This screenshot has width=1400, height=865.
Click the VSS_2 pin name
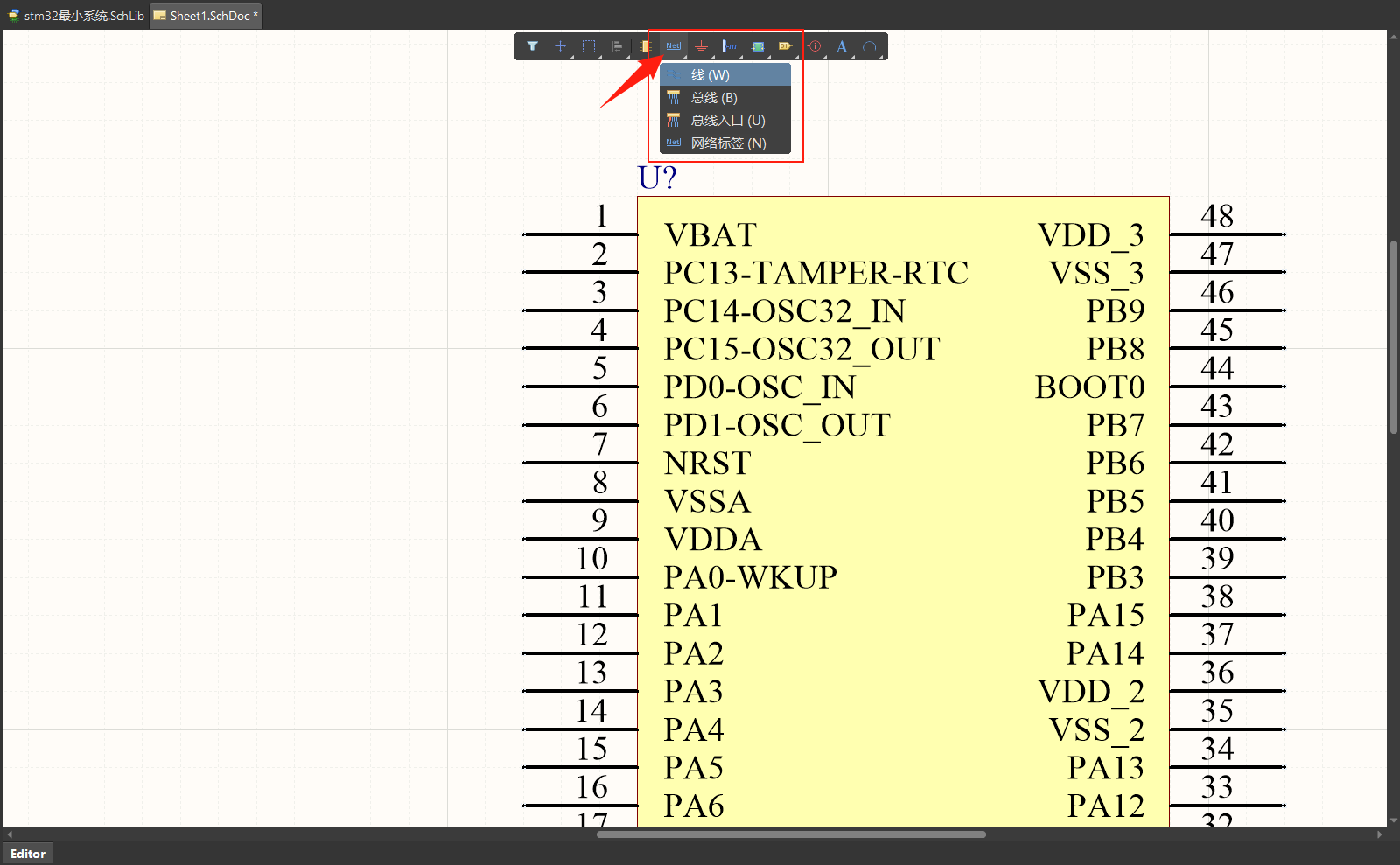click(1096, 729)
